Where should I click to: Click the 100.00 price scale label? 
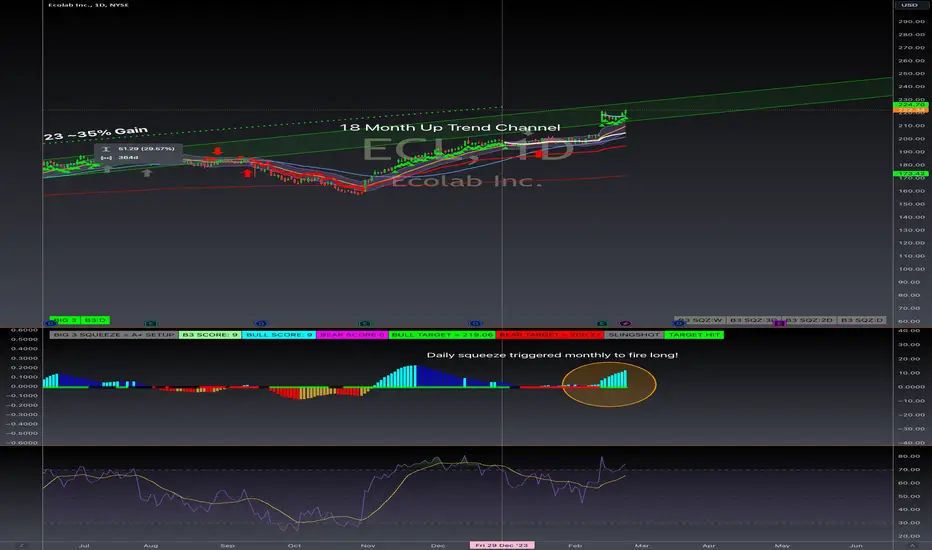click(x=911, y=269)
